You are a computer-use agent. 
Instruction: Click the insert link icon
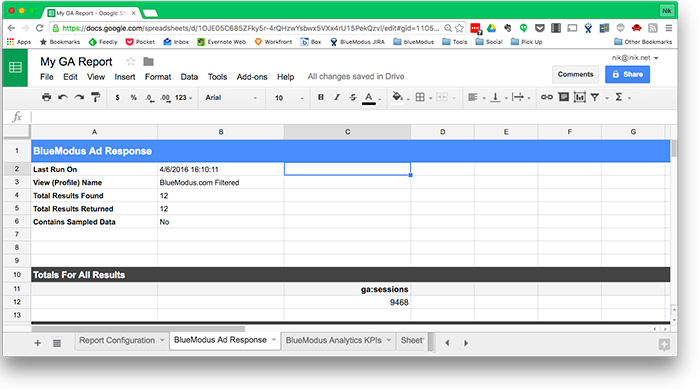click(x=547, y=97)
